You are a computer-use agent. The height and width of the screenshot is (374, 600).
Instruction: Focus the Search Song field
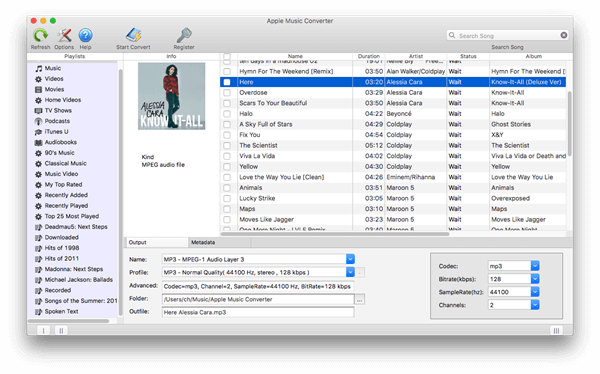pos(507,36)
